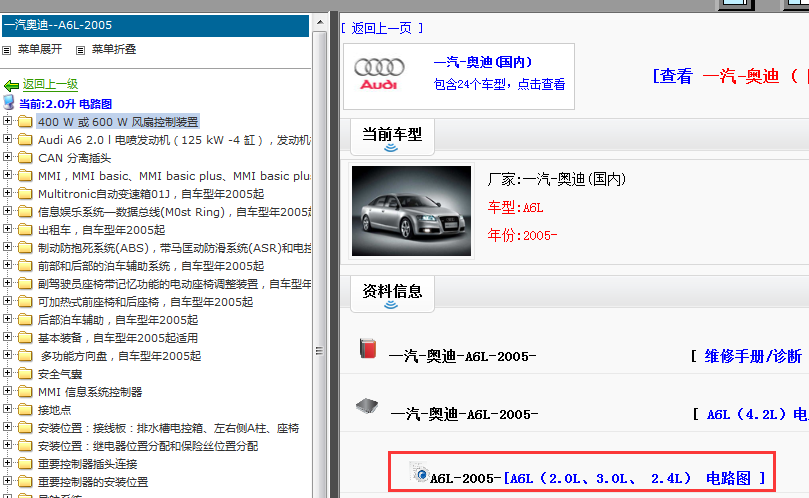
Task: Expand the 安全气囊 tree node
Action: coord(7,373)
